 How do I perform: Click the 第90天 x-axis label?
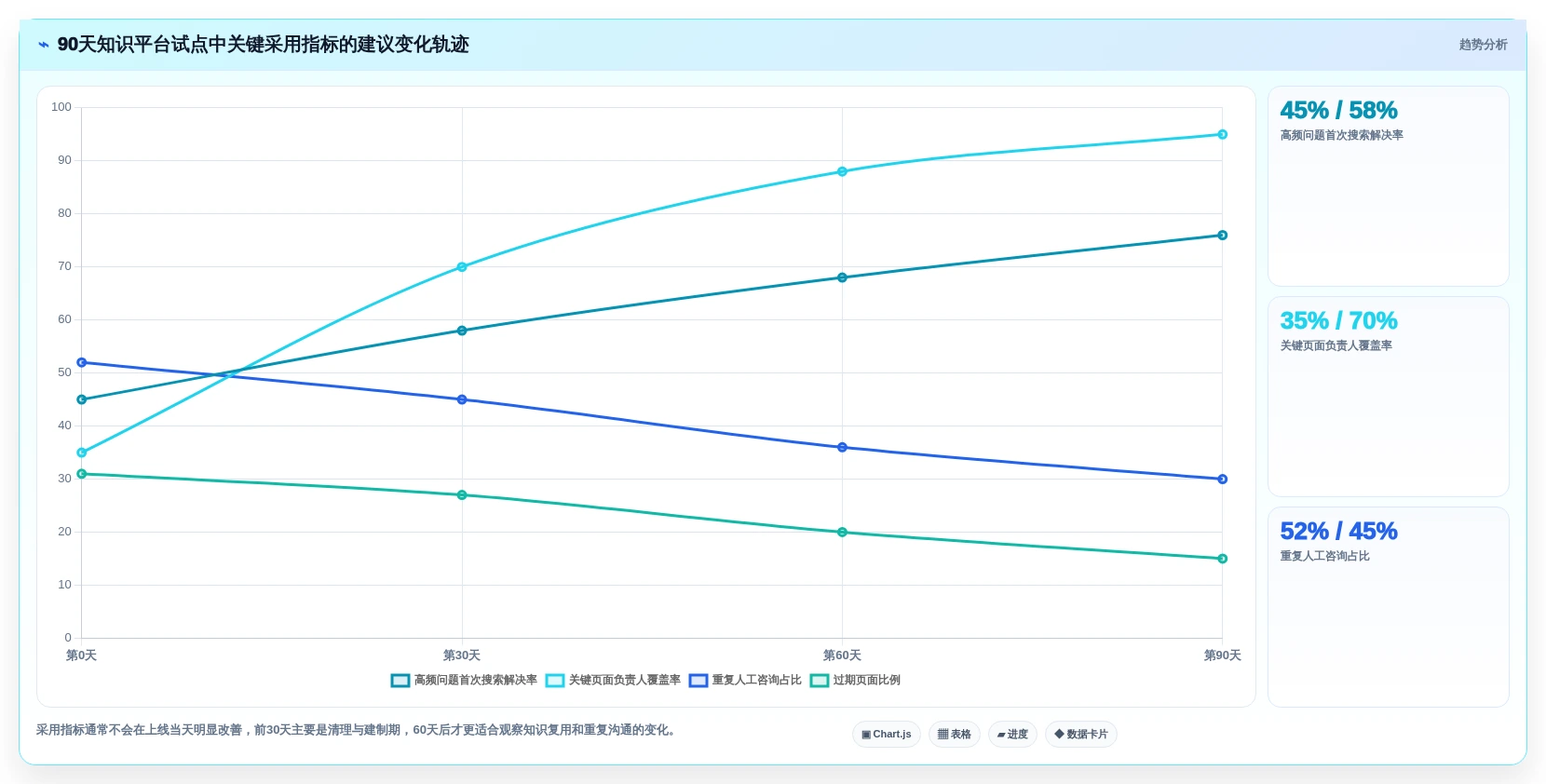pos(1223,656)
